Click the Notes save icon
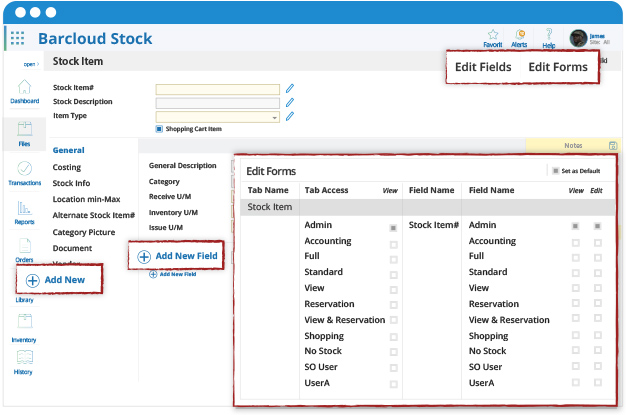Screen dimensions: 626x415 click(x=613, y=146)
